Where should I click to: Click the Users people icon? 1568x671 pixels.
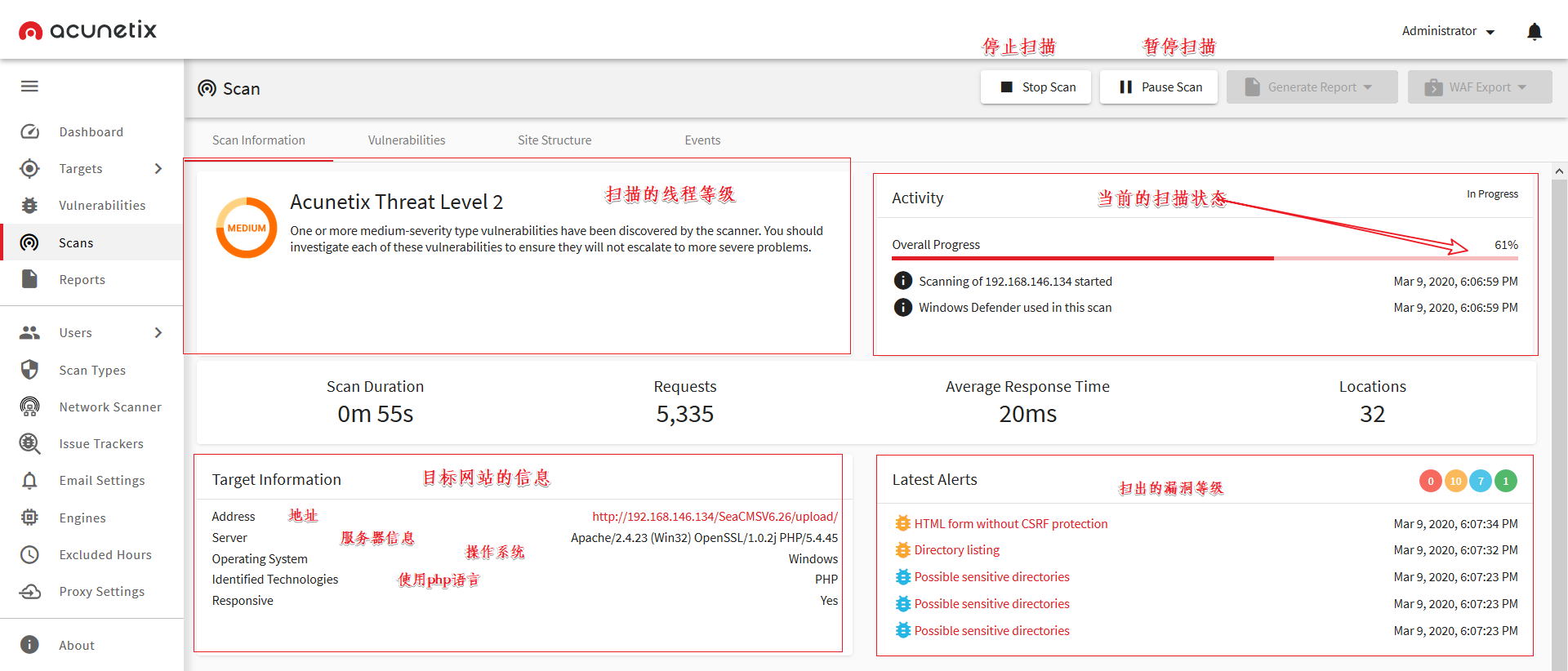[x=29, y=332]
